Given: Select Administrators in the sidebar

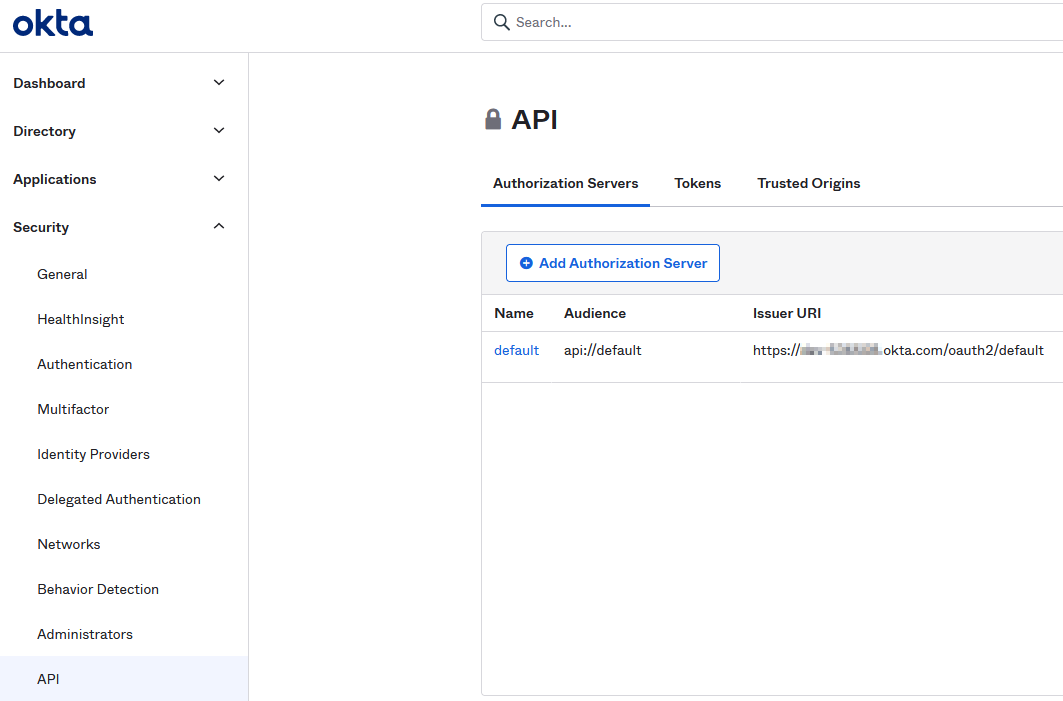Looking at the screenshot, I should pos(85,634).
